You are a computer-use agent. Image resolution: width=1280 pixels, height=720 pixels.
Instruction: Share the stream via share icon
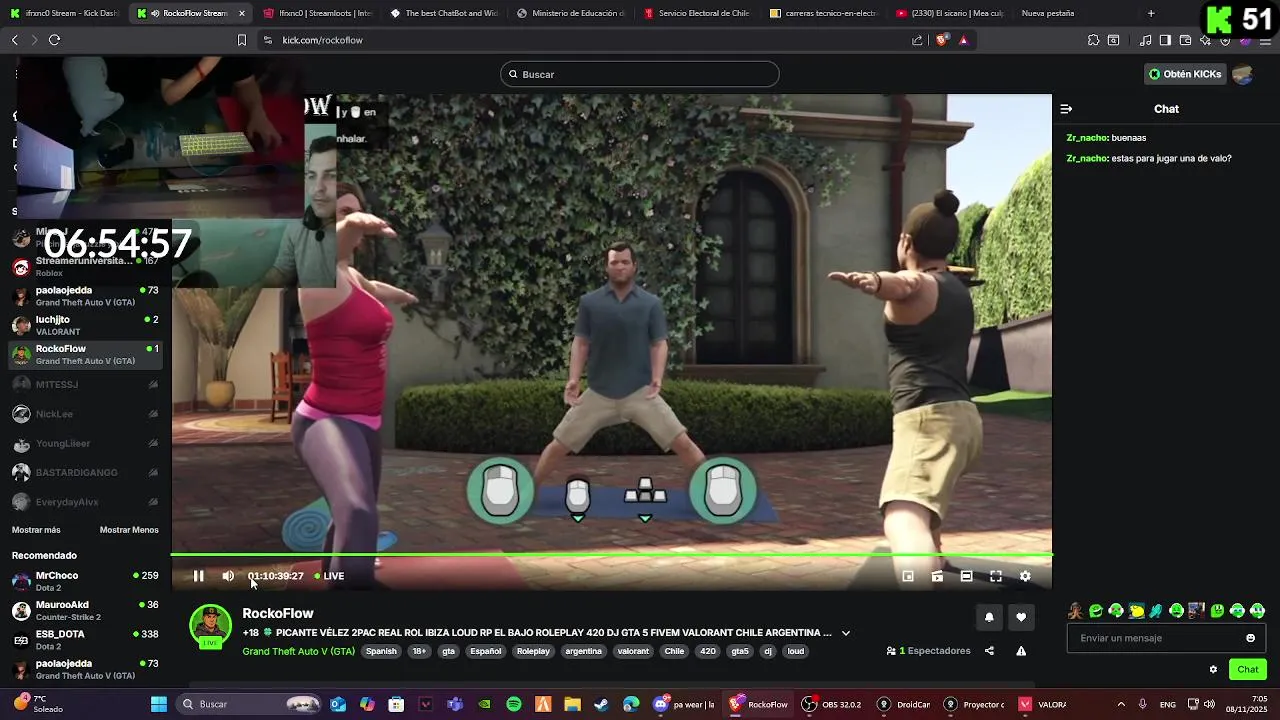[989, 651]
